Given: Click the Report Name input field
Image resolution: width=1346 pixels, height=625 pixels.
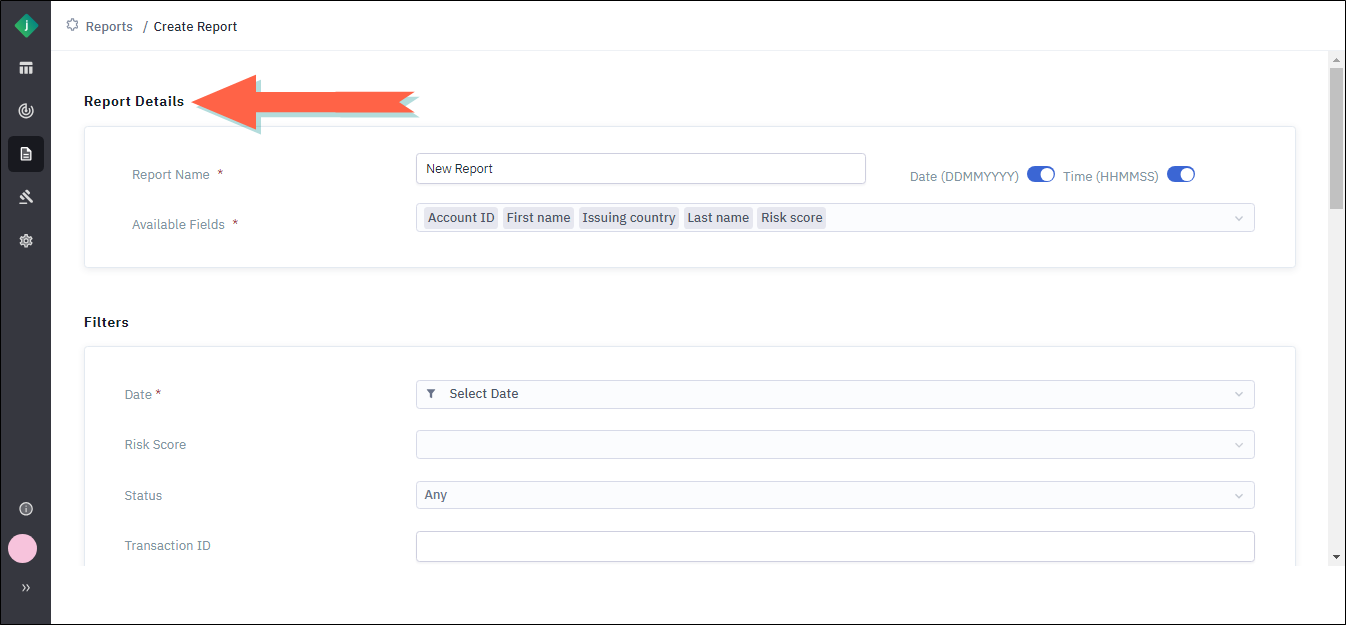Looking at the screenshot, I should click(x=640, y=169).
